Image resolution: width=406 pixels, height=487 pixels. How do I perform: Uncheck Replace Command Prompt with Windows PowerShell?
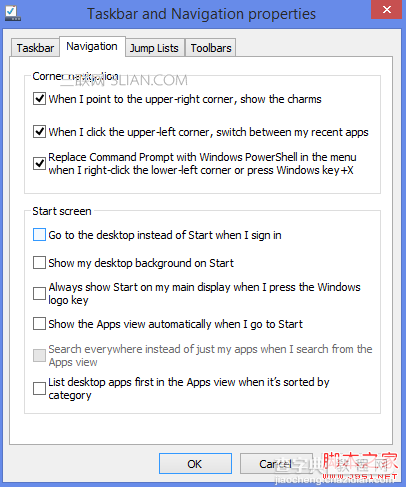click(39, 163)
